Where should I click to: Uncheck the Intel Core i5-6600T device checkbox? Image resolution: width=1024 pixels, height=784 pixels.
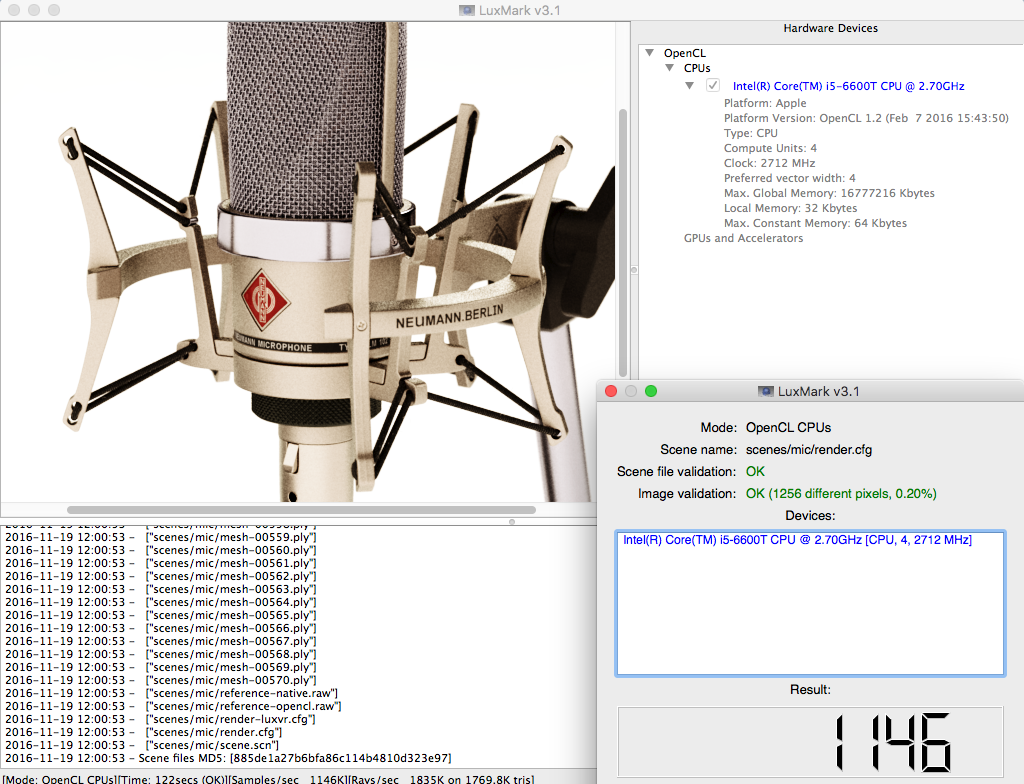(713, 86)
